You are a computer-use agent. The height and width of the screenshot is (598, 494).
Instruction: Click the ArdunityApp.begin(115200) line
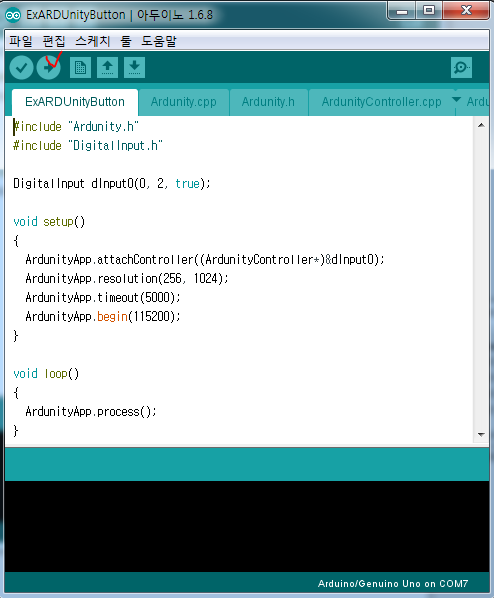coord(103,317)
